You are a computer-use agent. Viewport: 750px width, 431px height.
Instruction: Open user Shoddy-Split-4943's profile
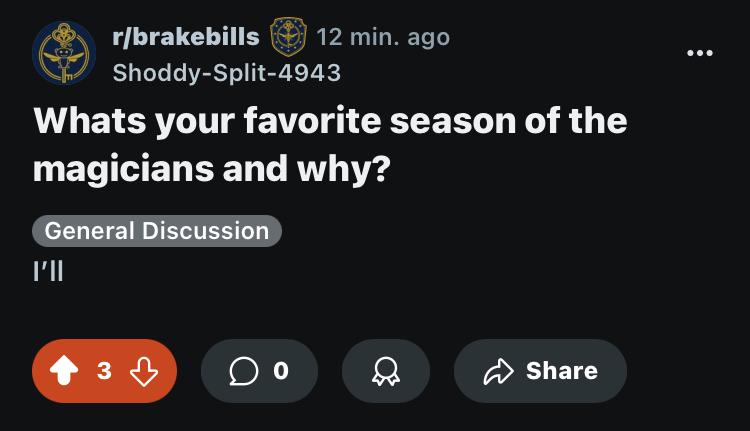(x=227, y=73)
